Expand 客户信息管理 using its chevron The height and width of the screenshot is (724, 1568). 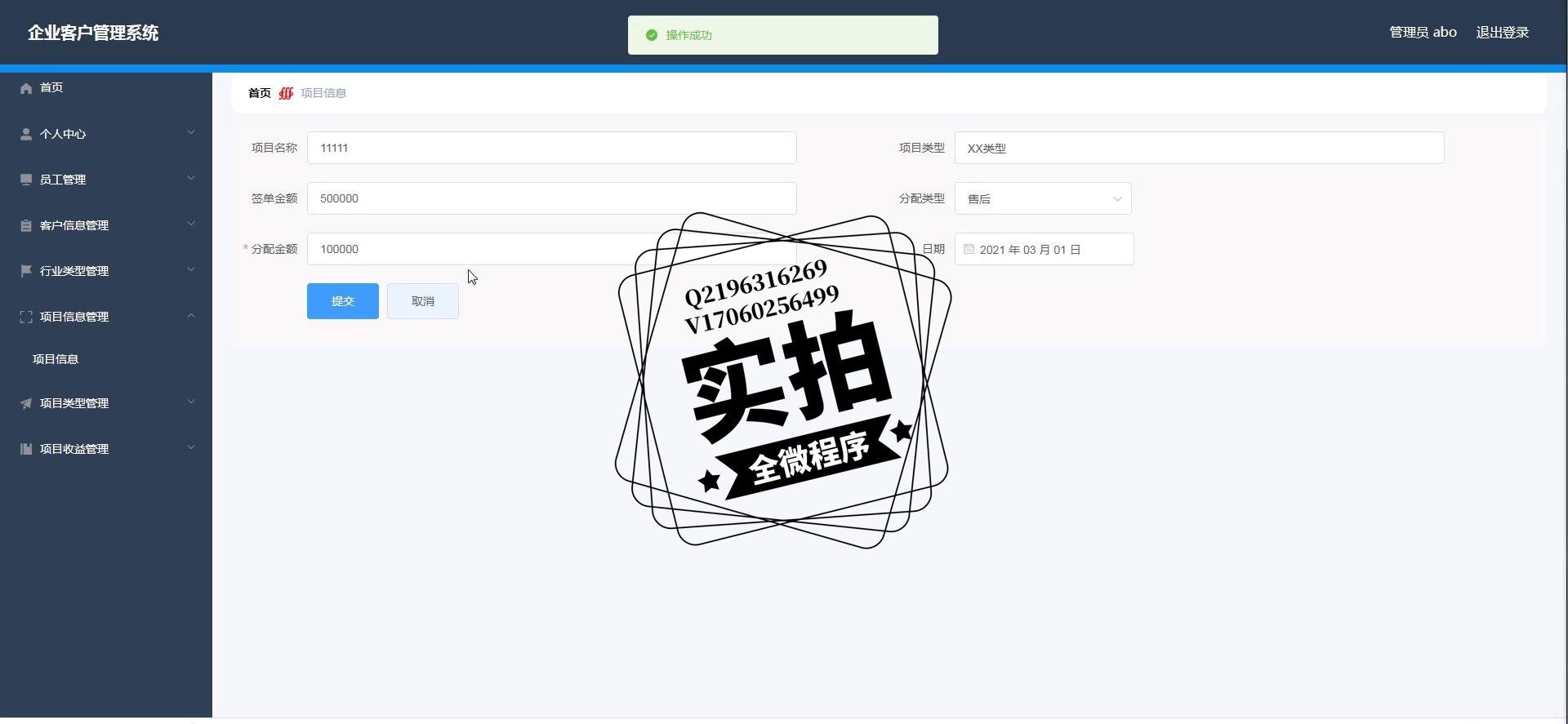coord(191,224)
